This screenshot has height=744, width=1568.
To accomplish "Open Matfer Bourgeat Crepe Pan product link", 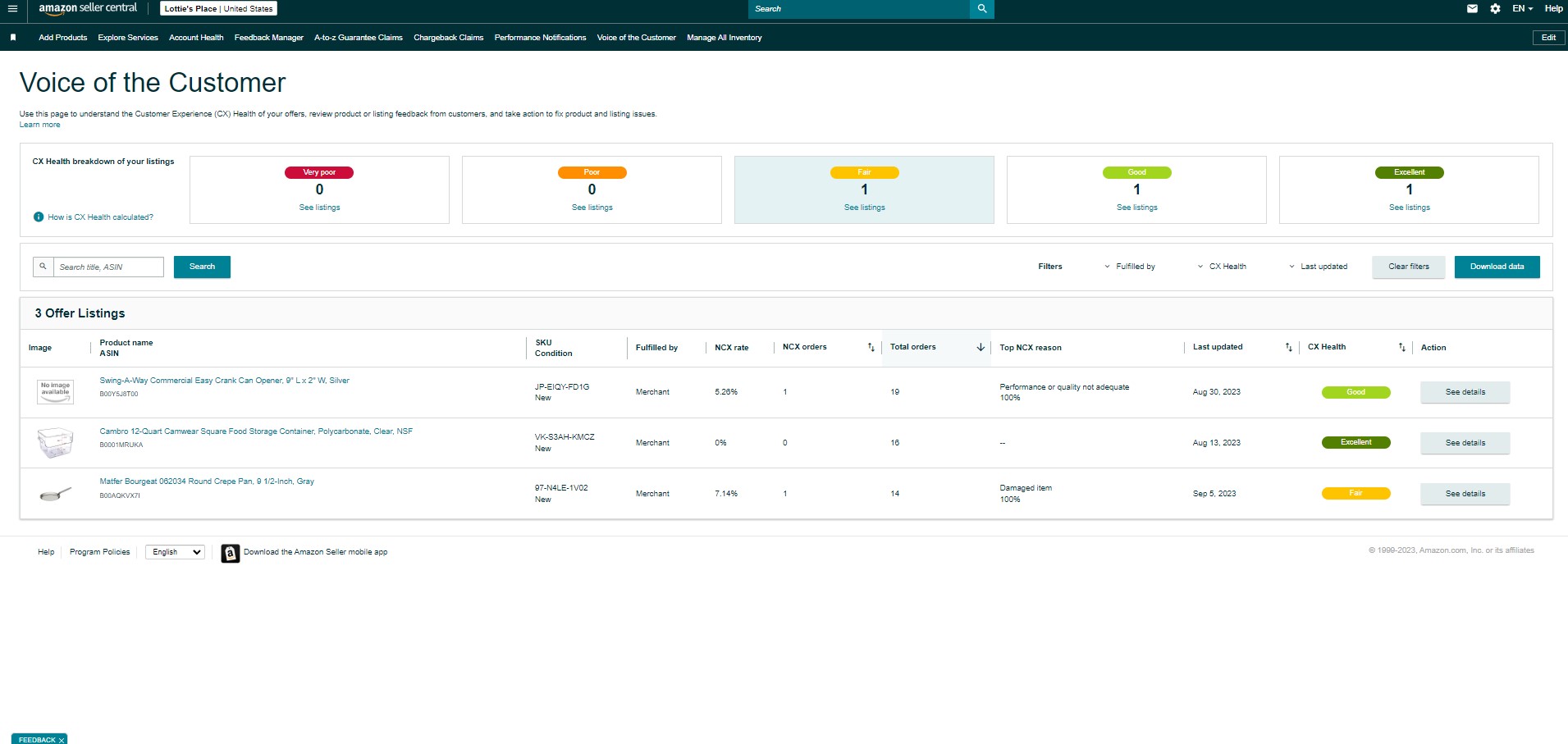I will pos(207,482).
